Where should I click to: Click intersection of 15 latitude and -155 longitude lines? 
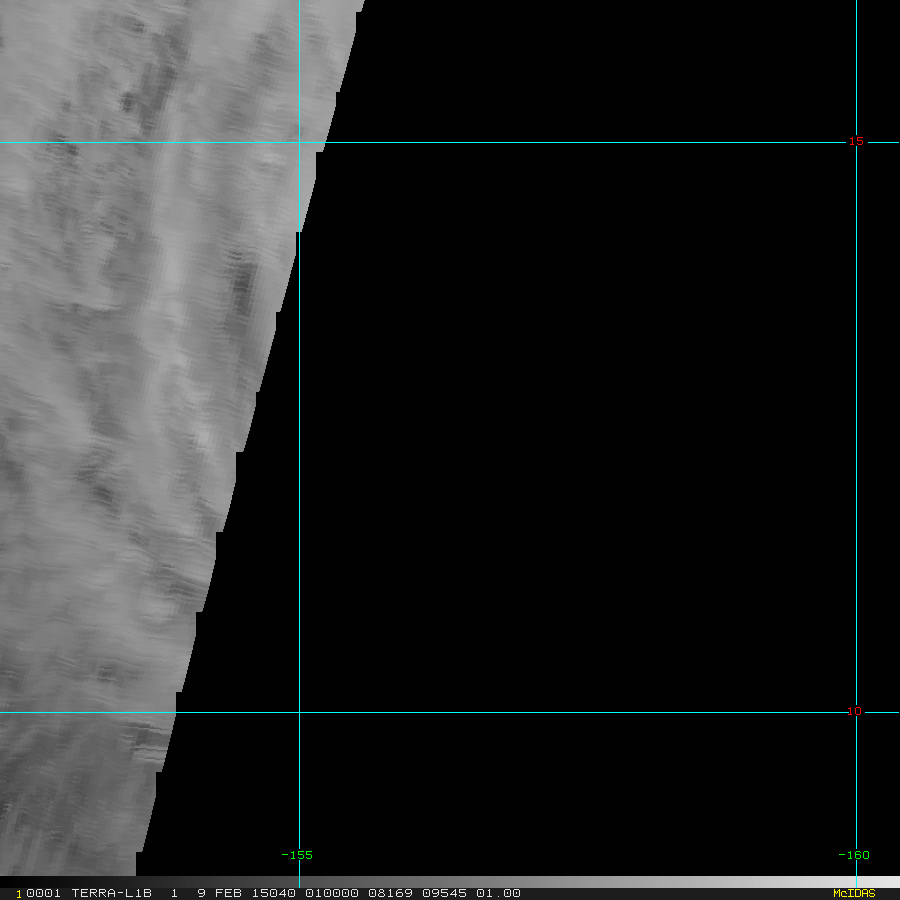[x=299, y=142]
